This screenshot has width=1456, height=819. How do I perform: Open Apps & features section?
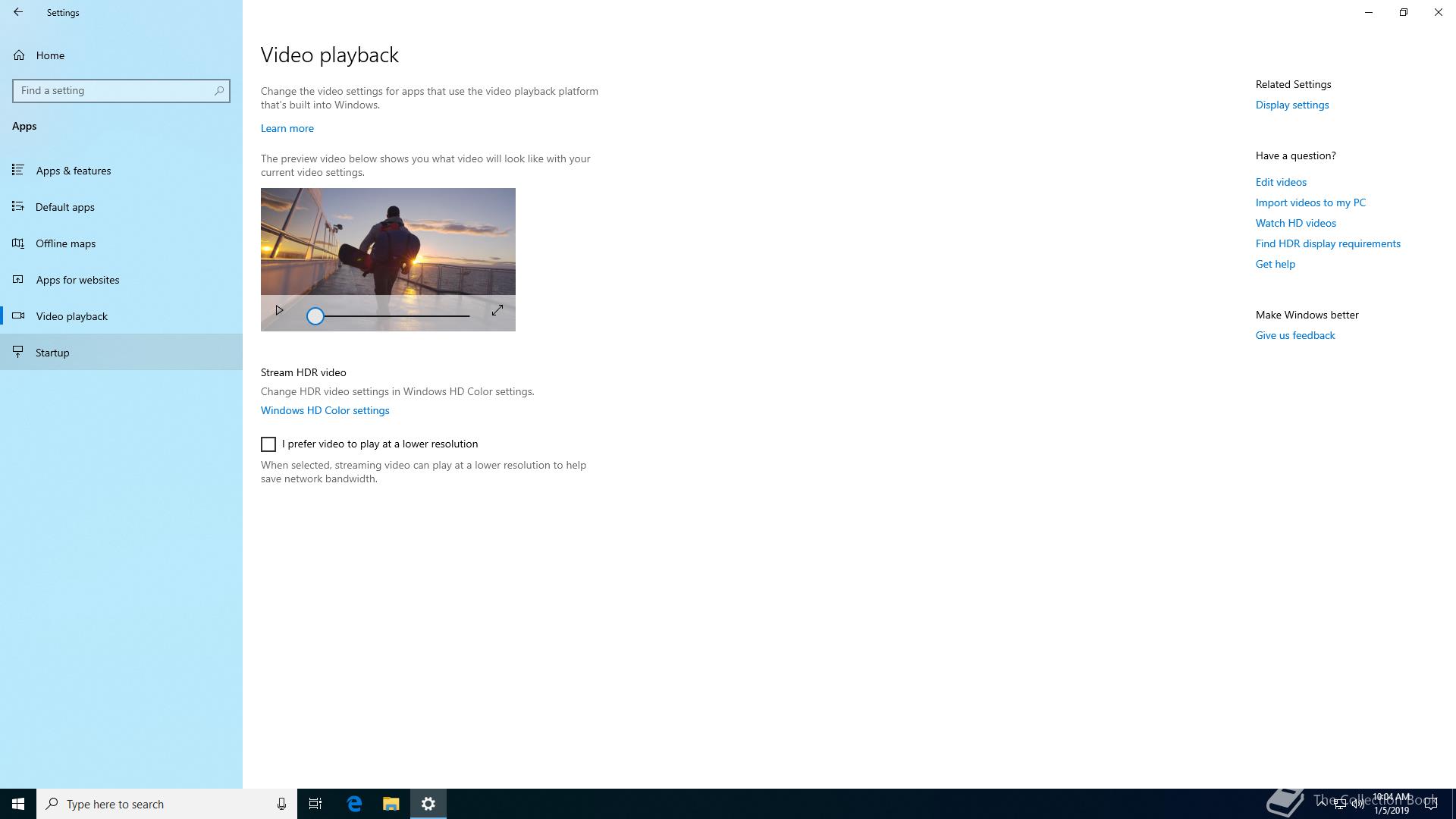click(74, 171)
